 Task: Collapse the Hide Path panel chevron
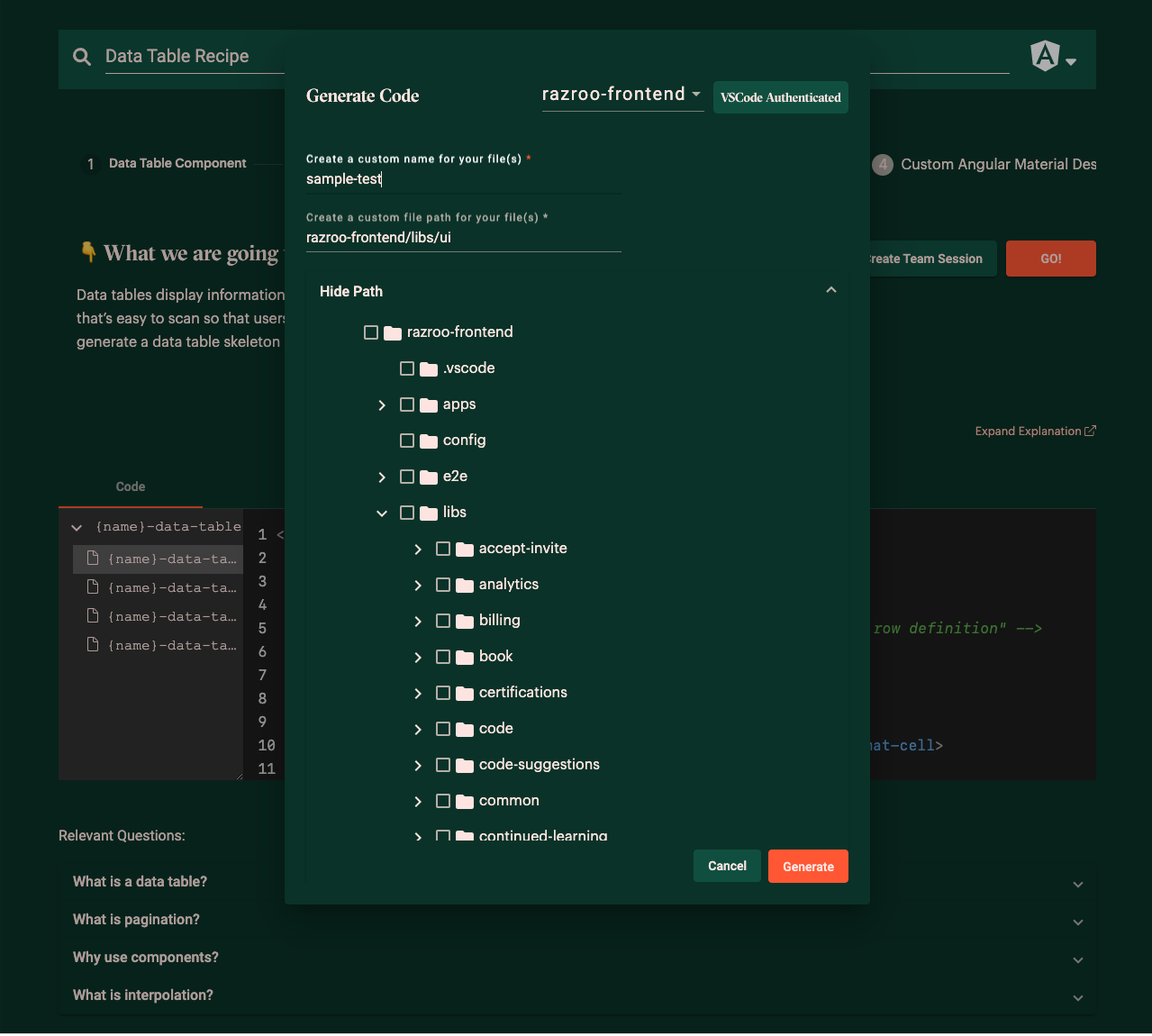[x=831, y=290]
